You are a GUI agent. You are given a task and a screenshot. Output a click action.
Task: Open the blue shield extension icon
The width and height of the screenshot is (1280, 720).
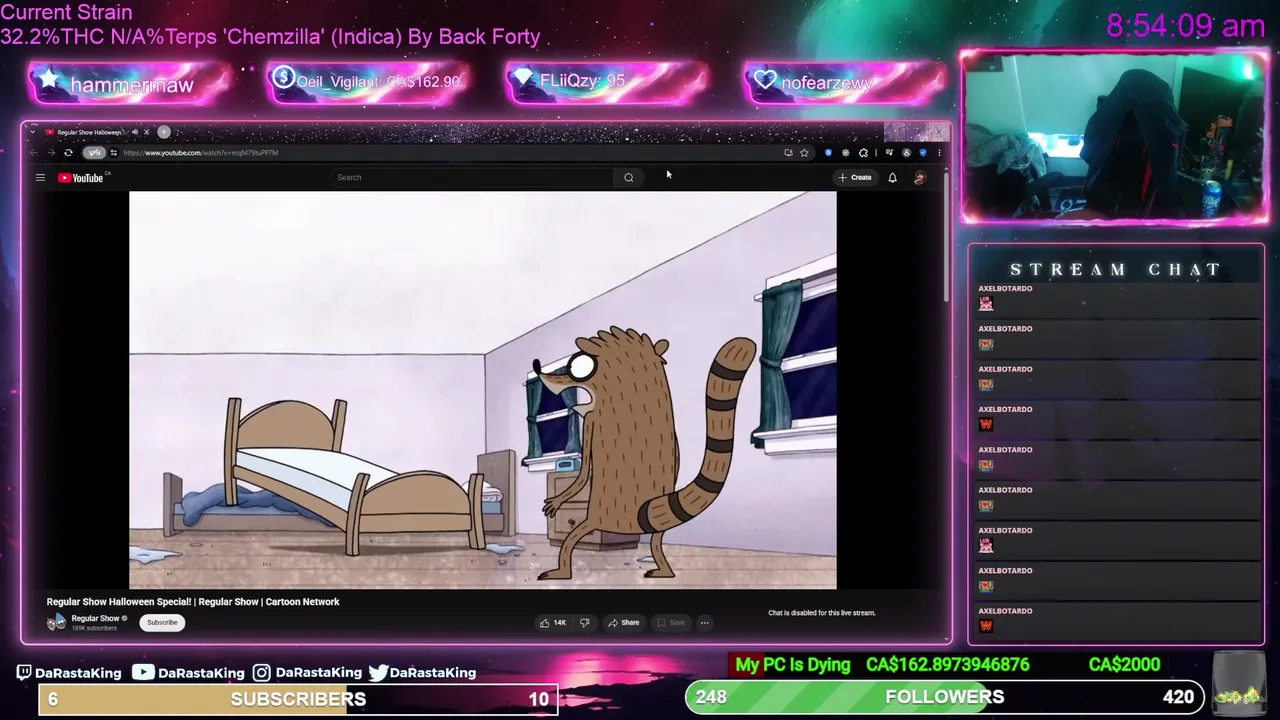pos(828,153)
